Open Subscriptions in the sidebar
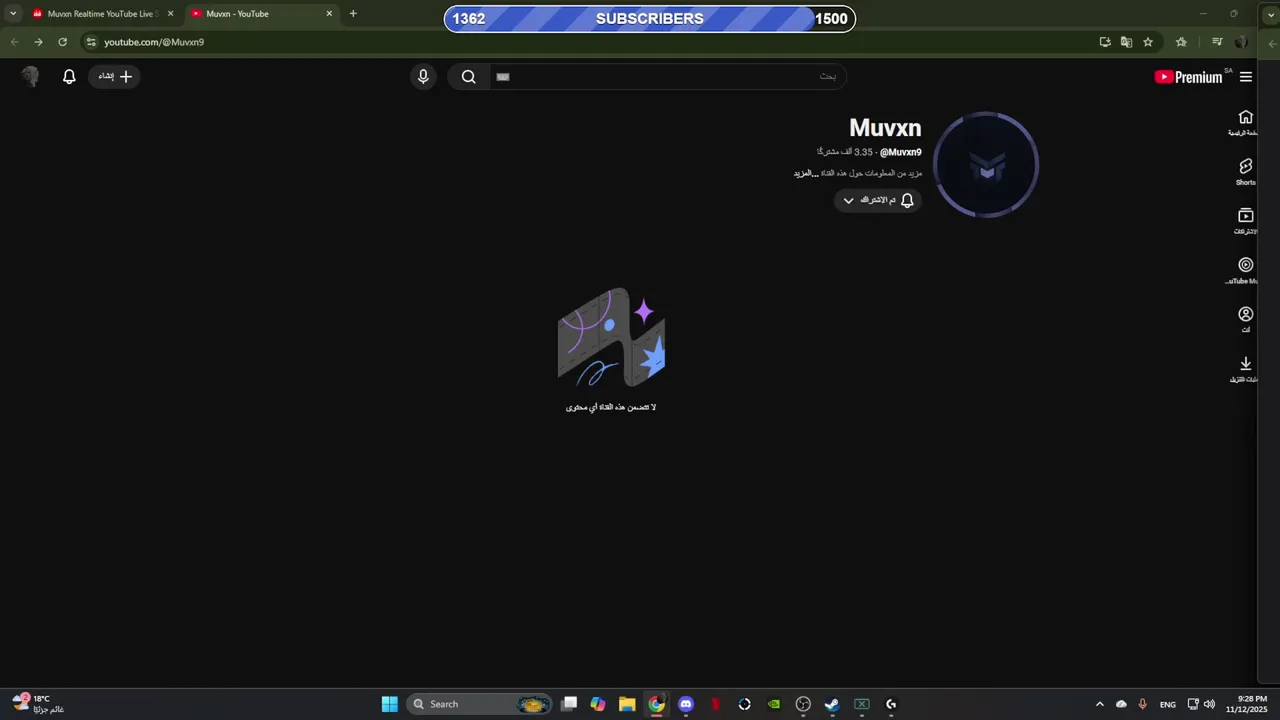The image size is (1280, 720). click(1245, 221)
